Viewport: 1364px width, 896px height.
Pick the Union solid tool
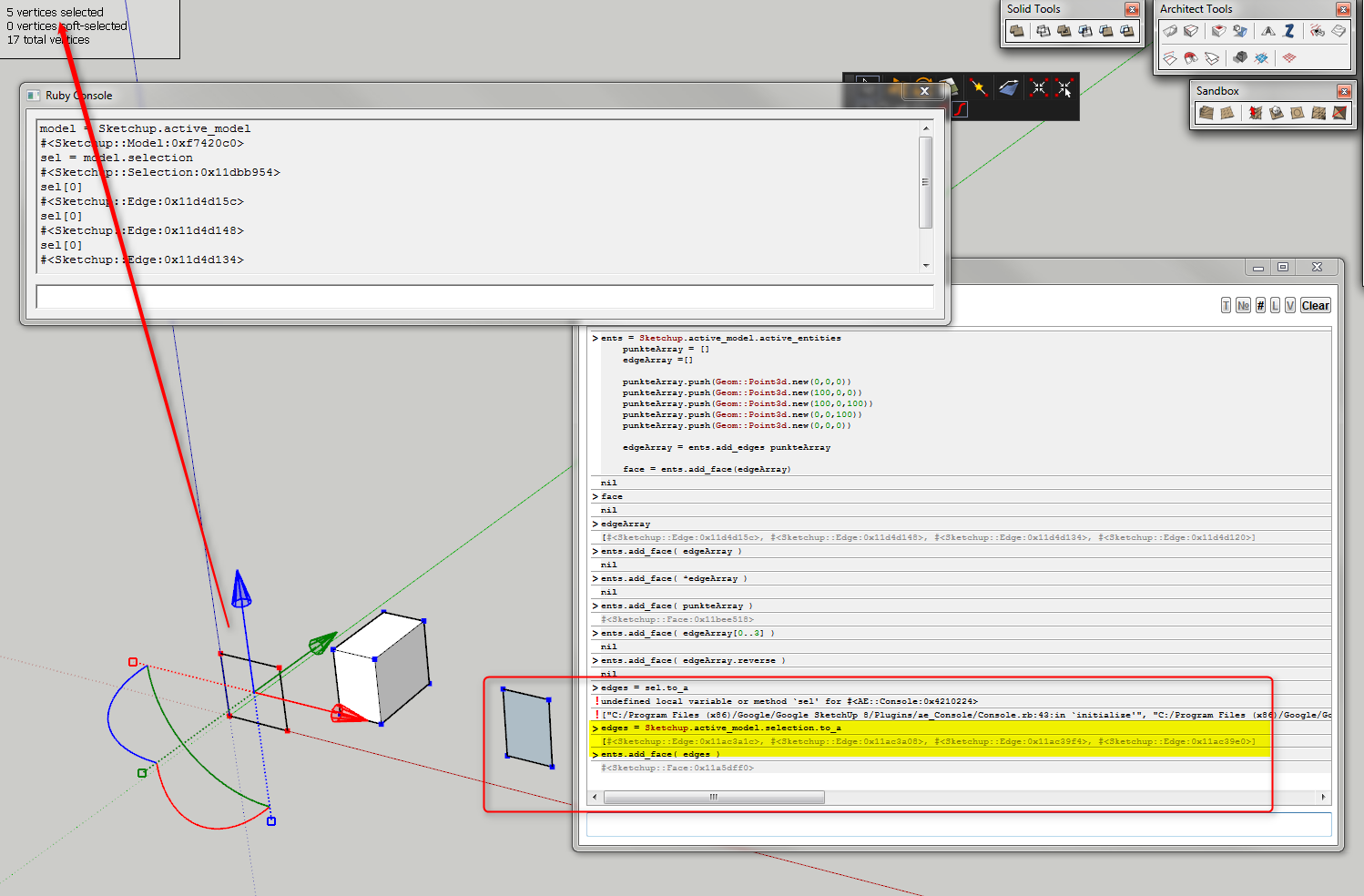click(x=1064, y=31)
